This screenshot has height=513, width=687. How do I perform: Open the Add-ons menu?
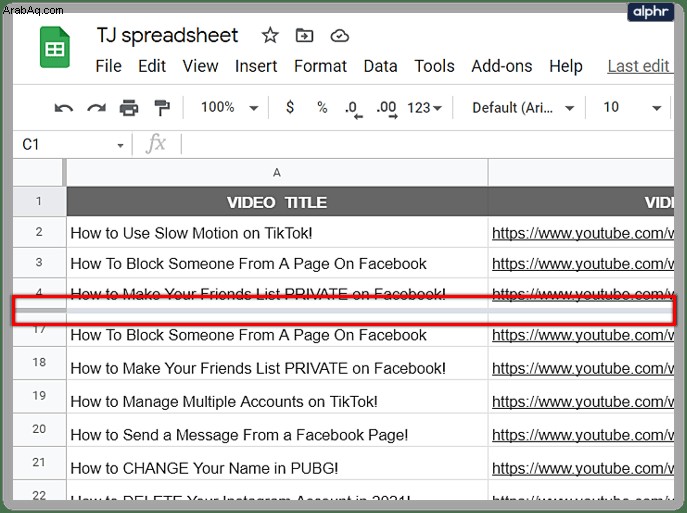pyautogui.click(x=502, y=66)
